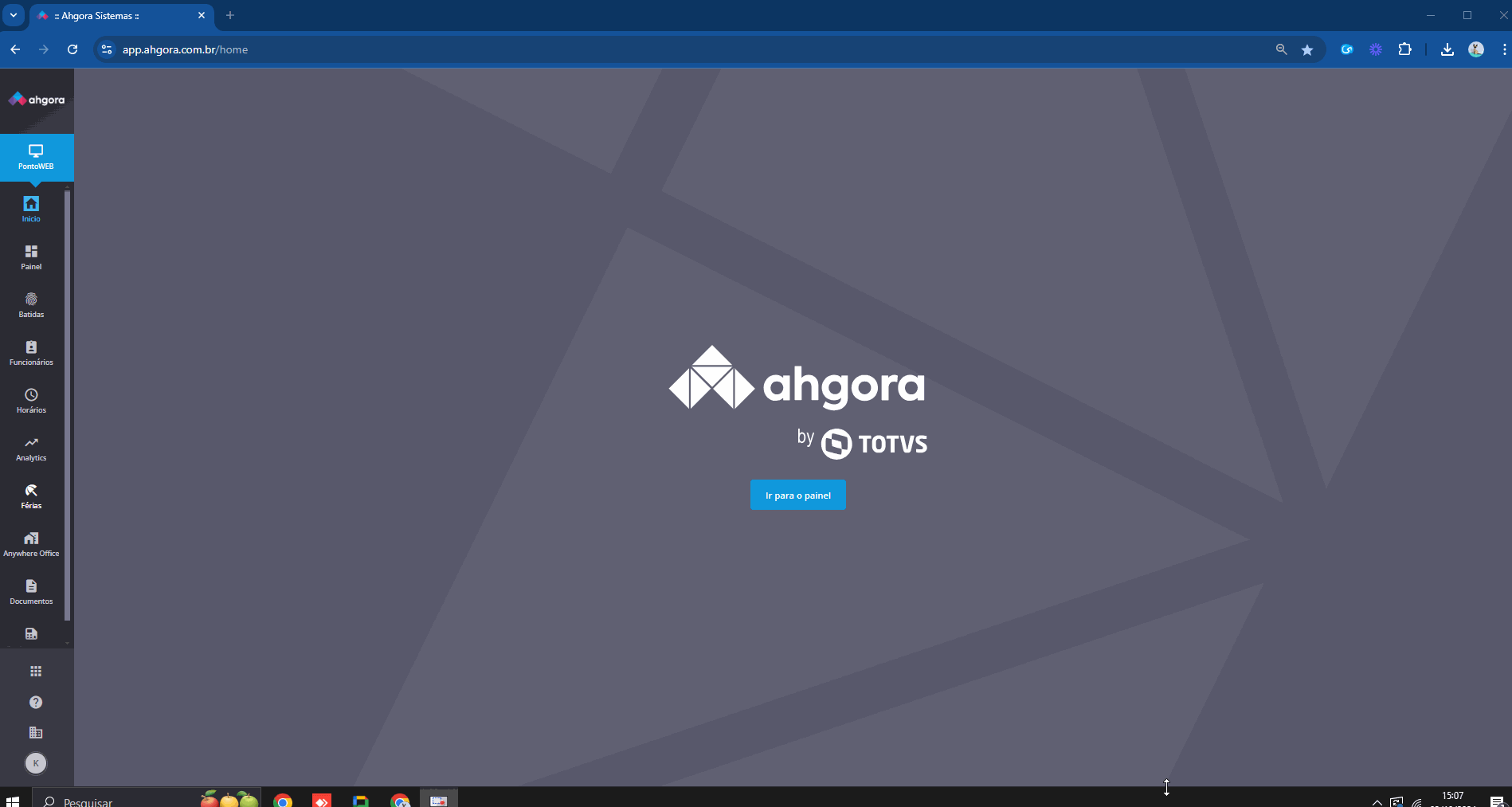Screen dimensions: 1512x807
Task: Bookmark this page with the star
Action: (x=1307, y=49)
